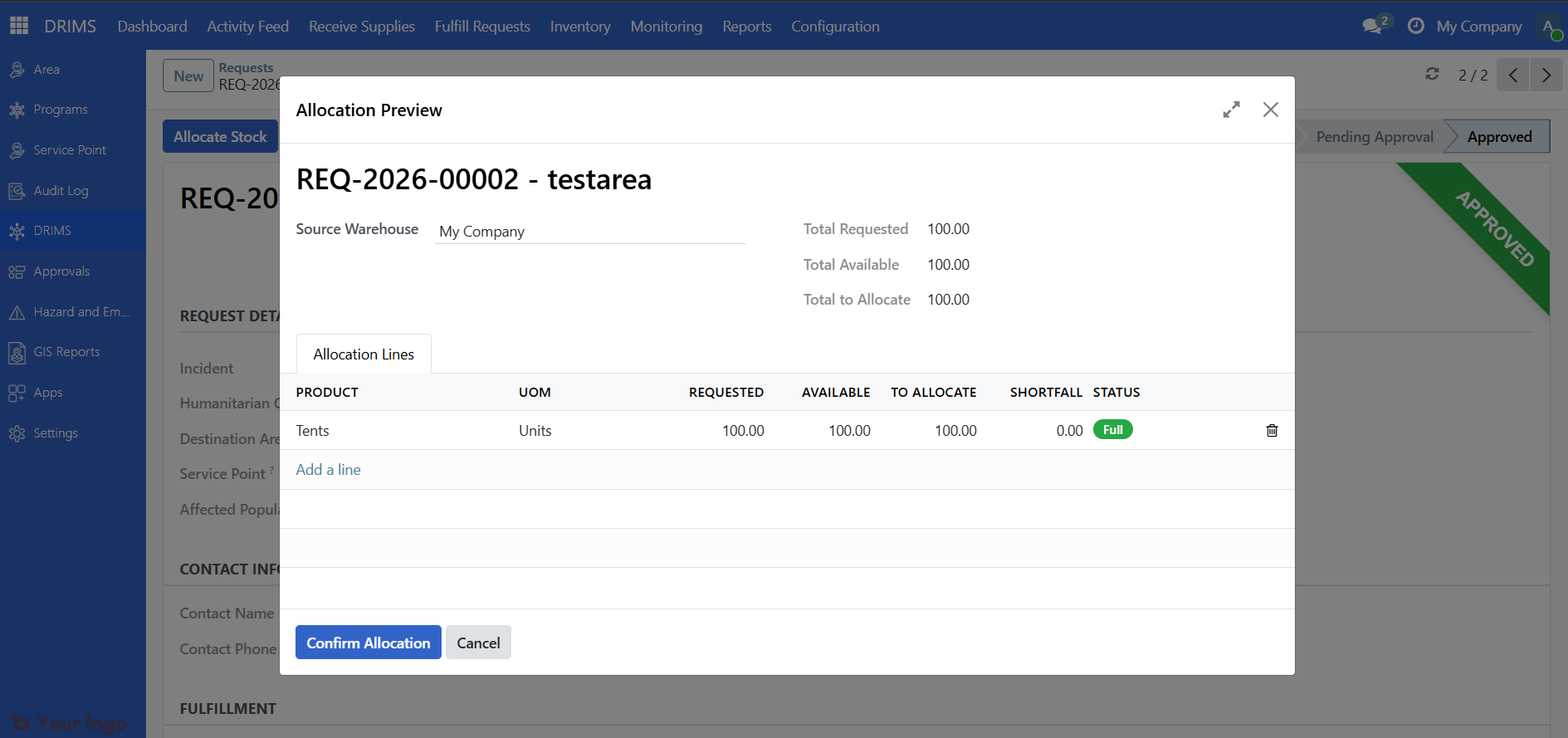Sort by the PRODUCT column header
The width and height of the screenshot is (1568, 738).
pyautogui.click(x=327, y=392)
